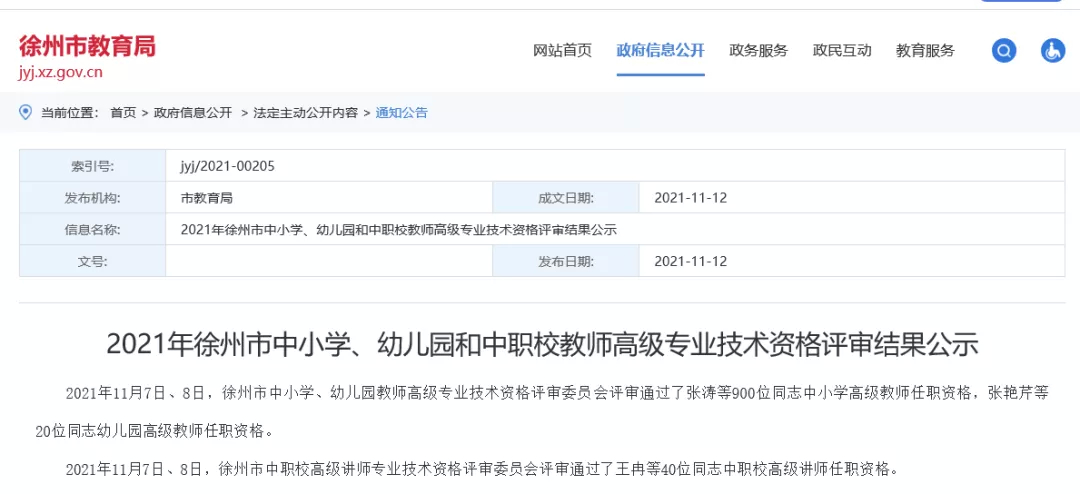The width and height of the screenshot is (1080, 494).
Task: Click paragraph mentioning 王冉等40位同志
Action: click(x=481, y=470)
